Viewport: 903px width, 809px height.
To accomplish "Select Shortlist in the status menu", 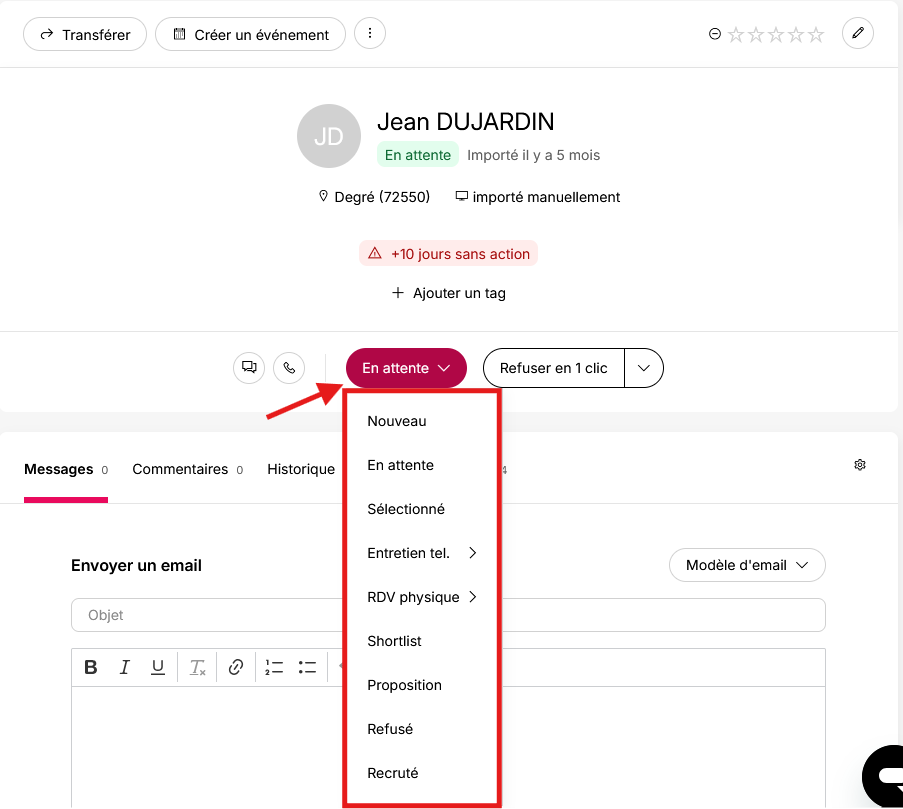I will 394,641.
